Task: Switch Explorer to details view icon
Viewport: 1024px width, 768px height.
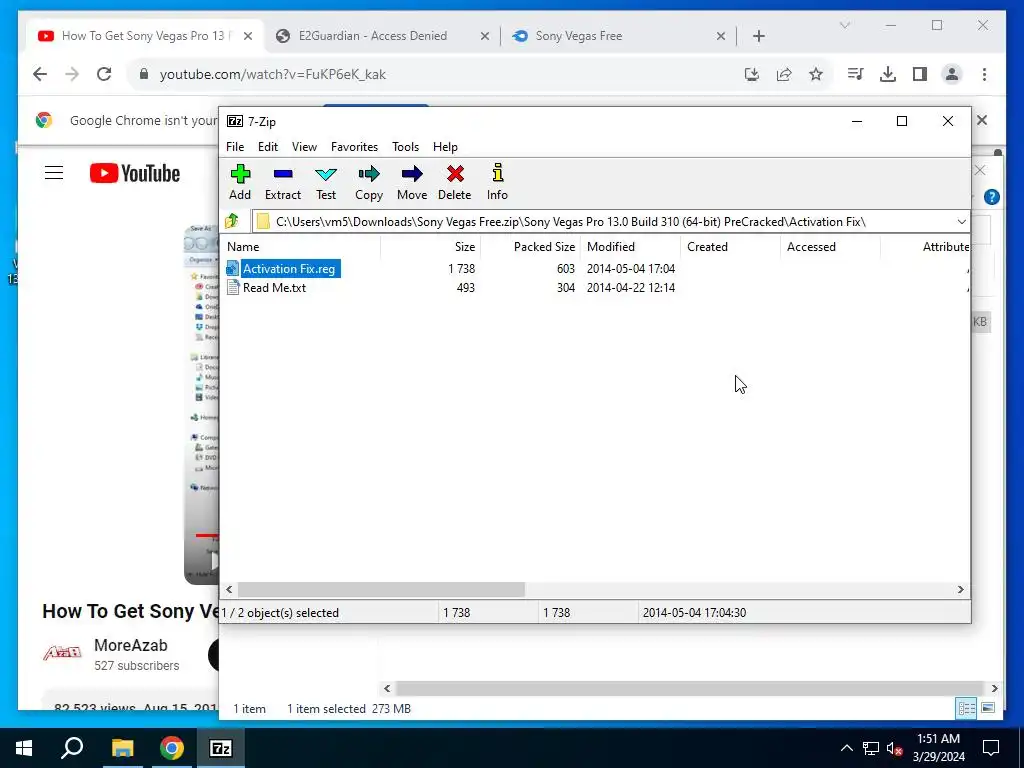Action: click(x=966, y=709)
